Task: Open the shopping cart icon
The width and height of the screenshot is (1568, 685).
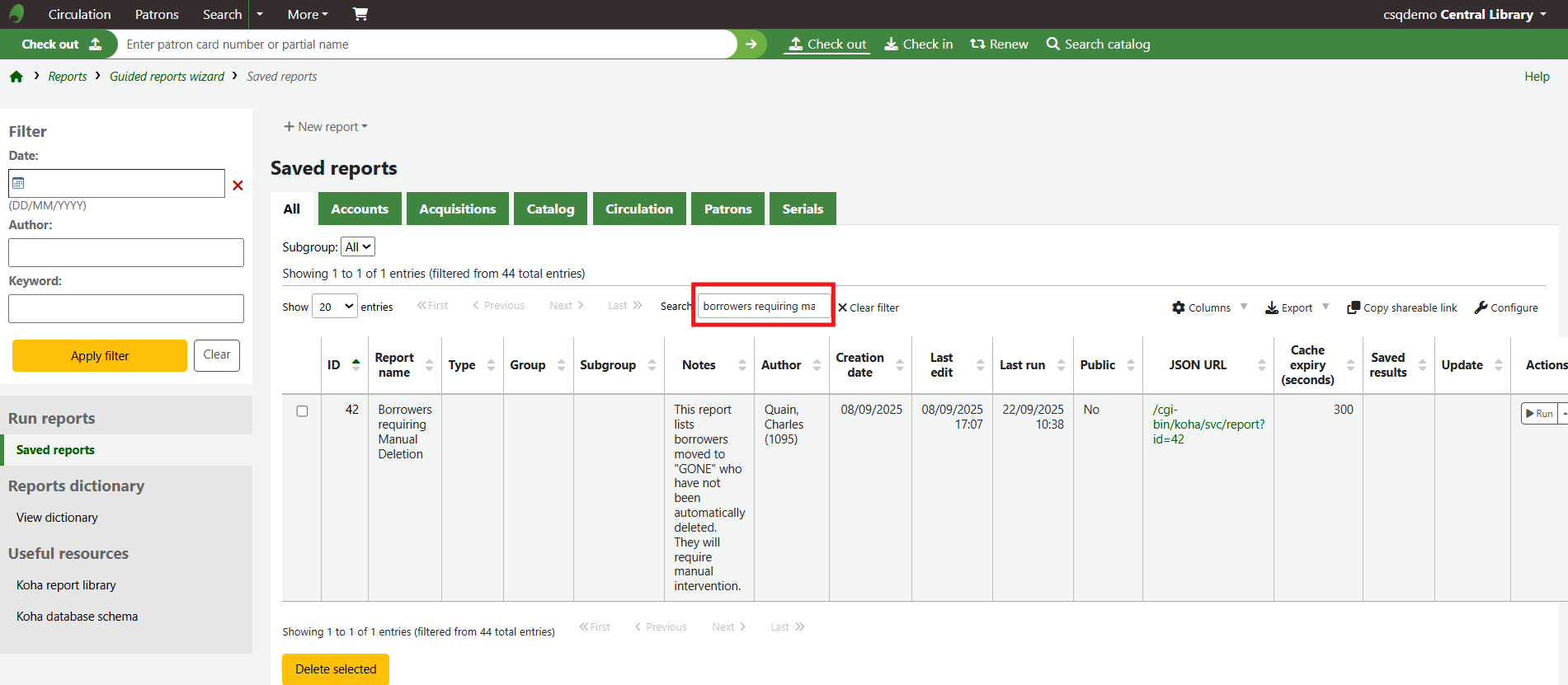Action: 360,14
